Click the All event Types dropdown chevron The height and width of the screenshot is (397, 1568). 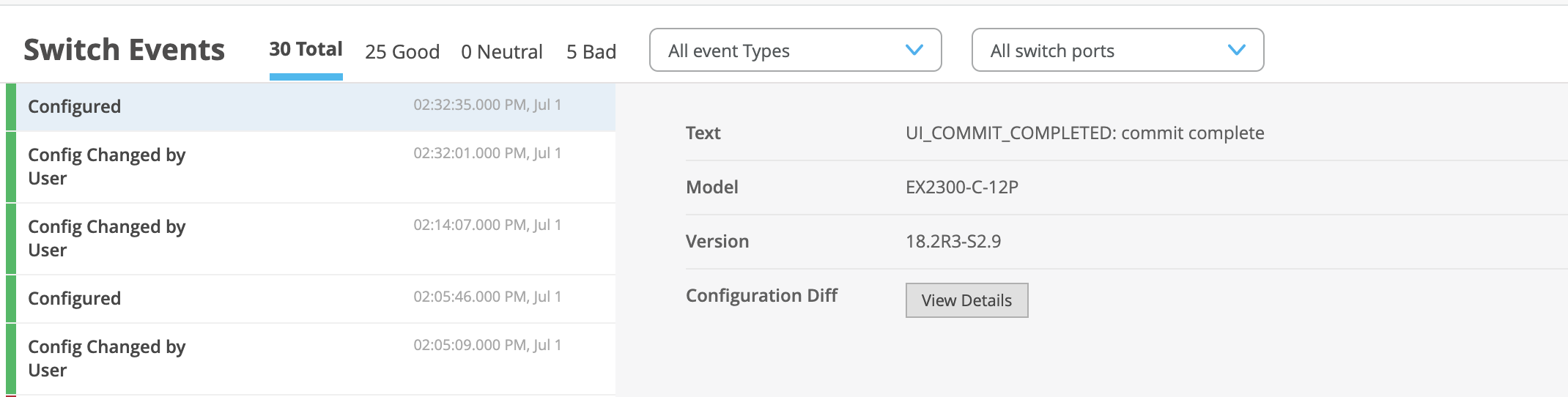point(914,50)
